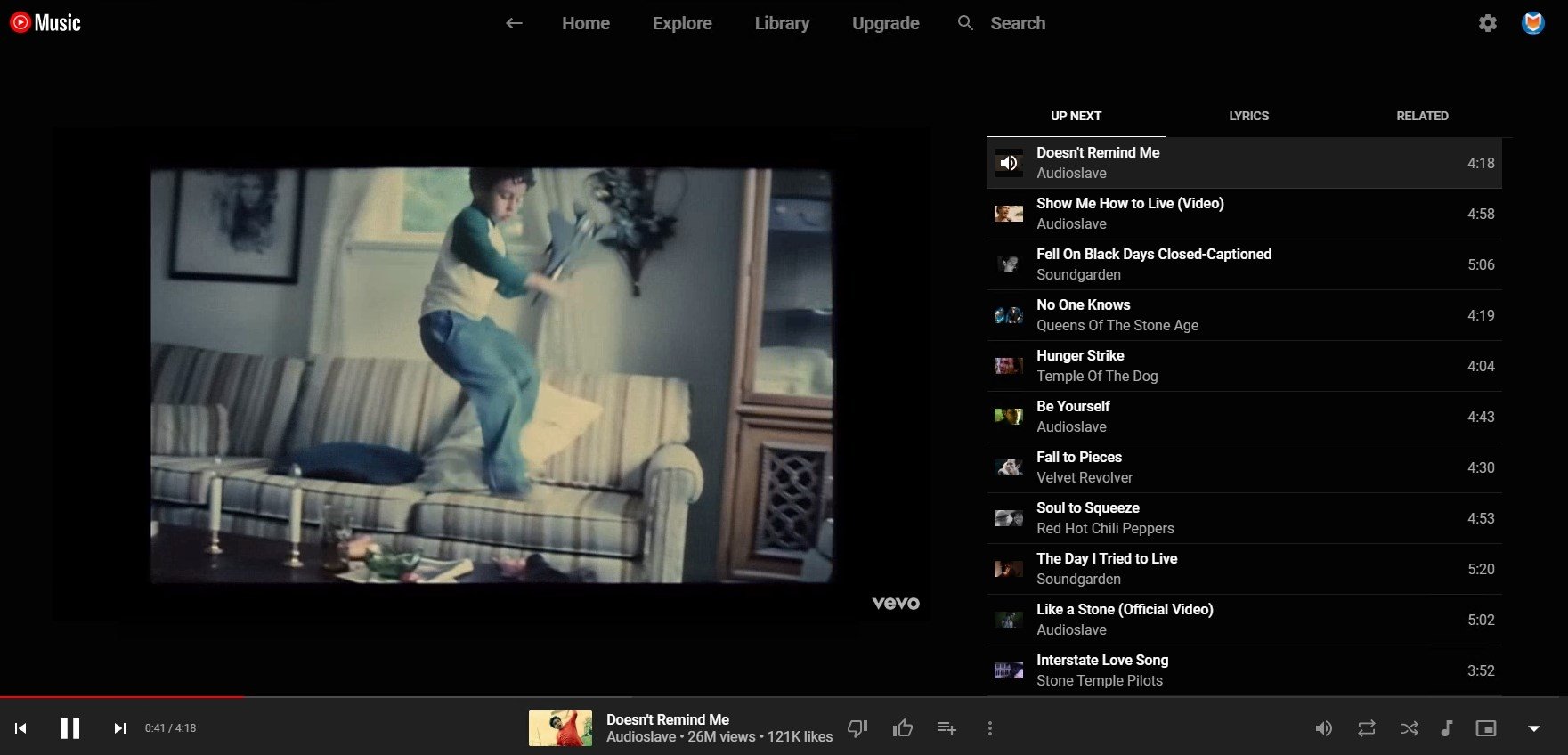Screen dimensions: 1568x755
Task: Open more actions three-dot menu
Action: (989, 728)
